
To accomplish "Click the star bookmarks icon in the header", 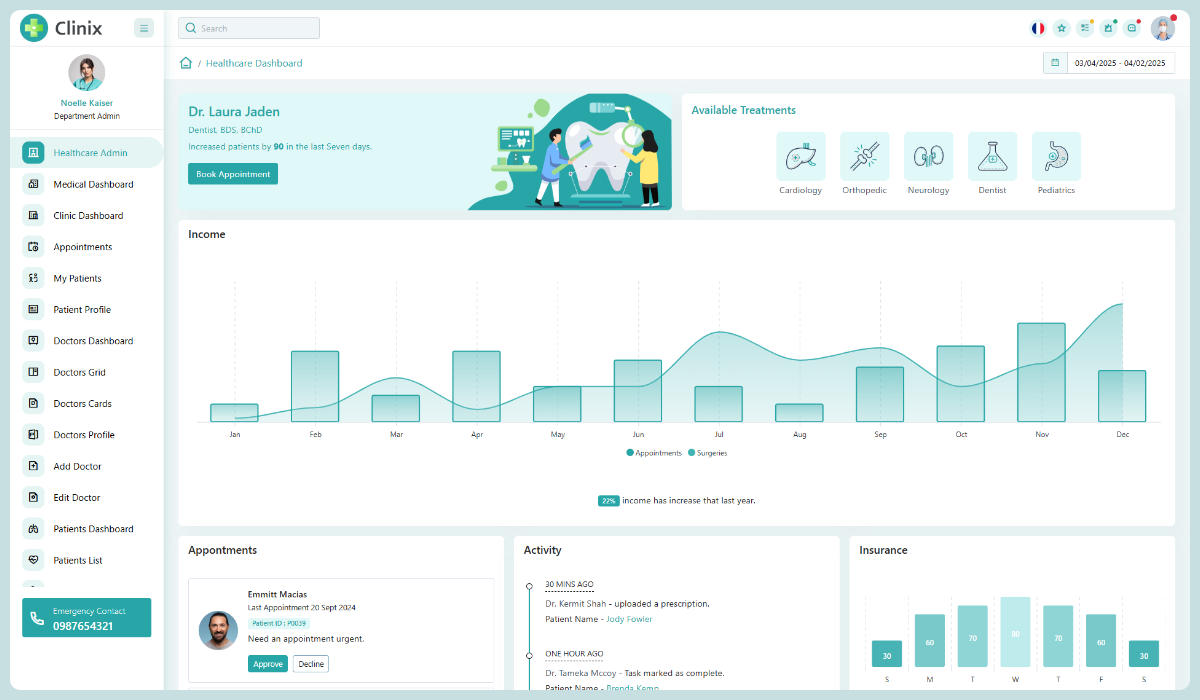I will (x=1061, y=28).
